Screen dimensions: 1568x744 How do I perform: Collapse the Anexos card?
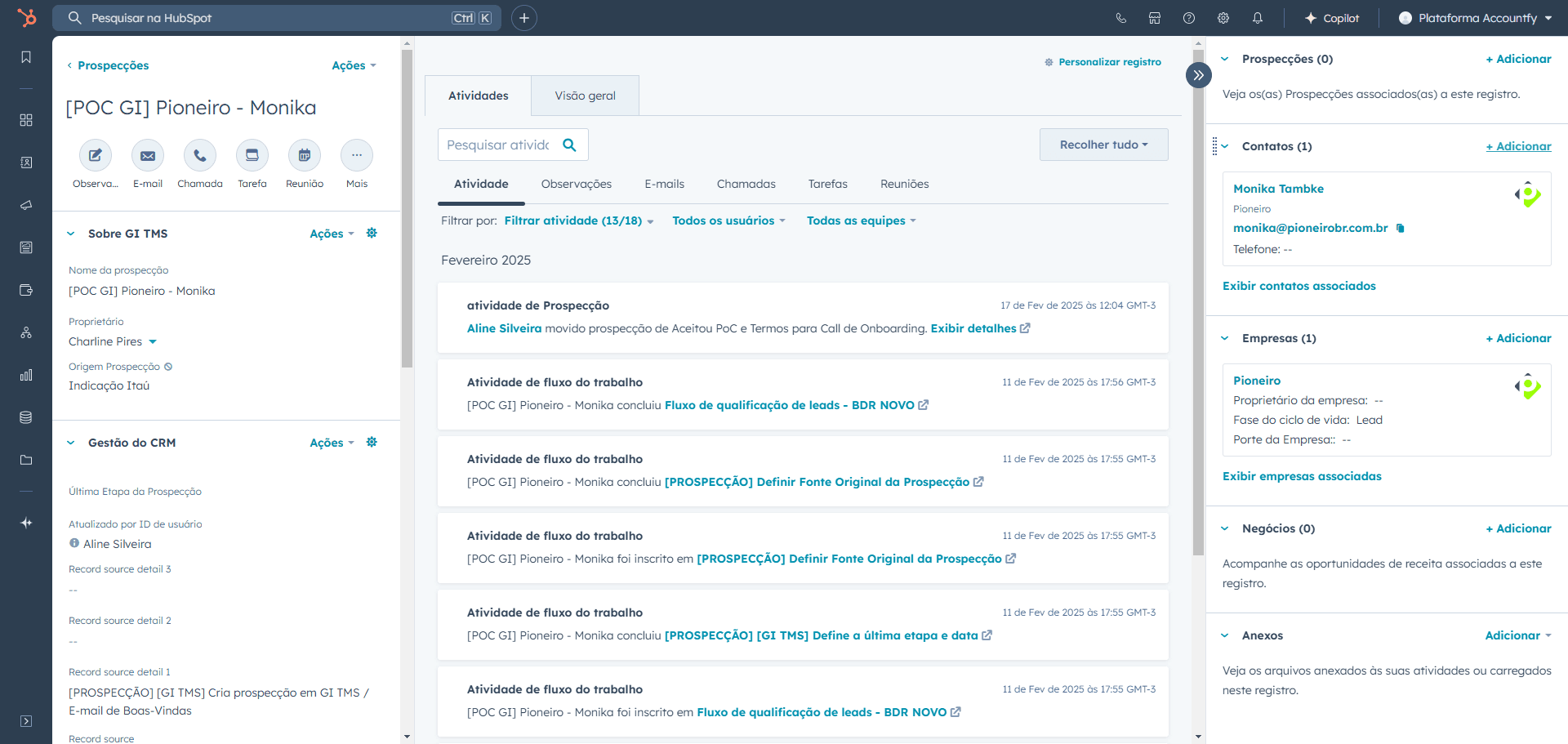click(1225, 635)
